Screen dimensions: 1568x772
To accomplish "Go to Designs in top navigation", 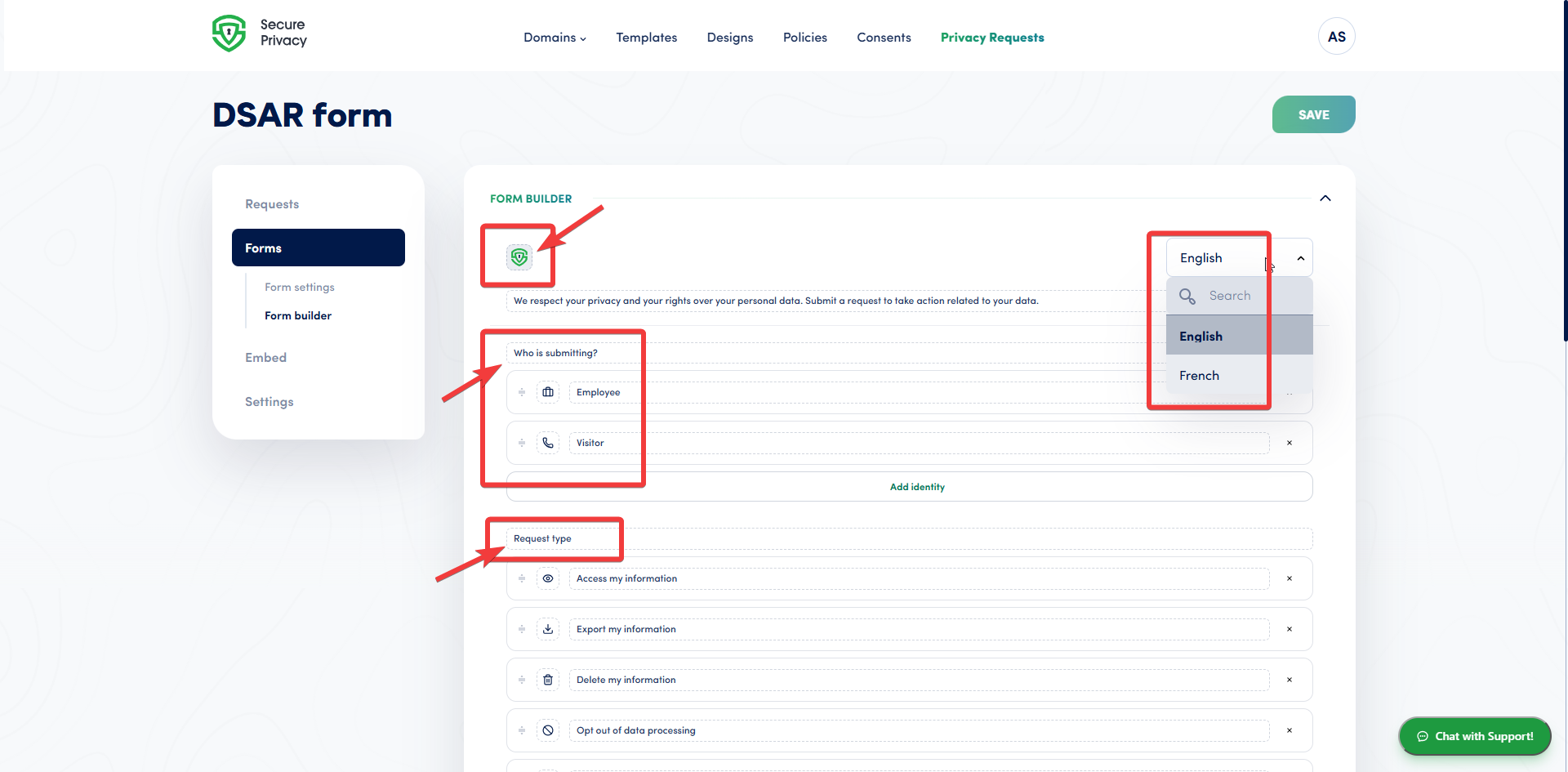I will [x=730, y=38].
